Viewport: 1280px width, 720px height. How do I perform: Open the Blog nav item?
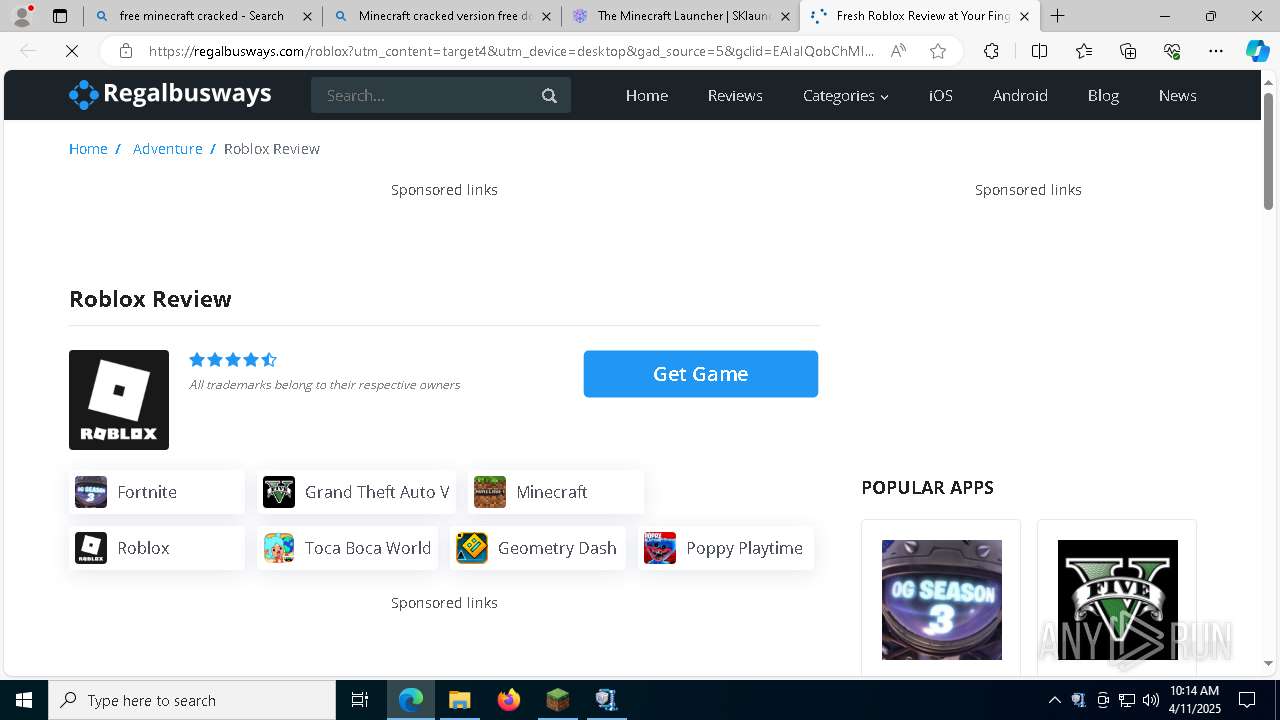click(x=1103, y=95)
